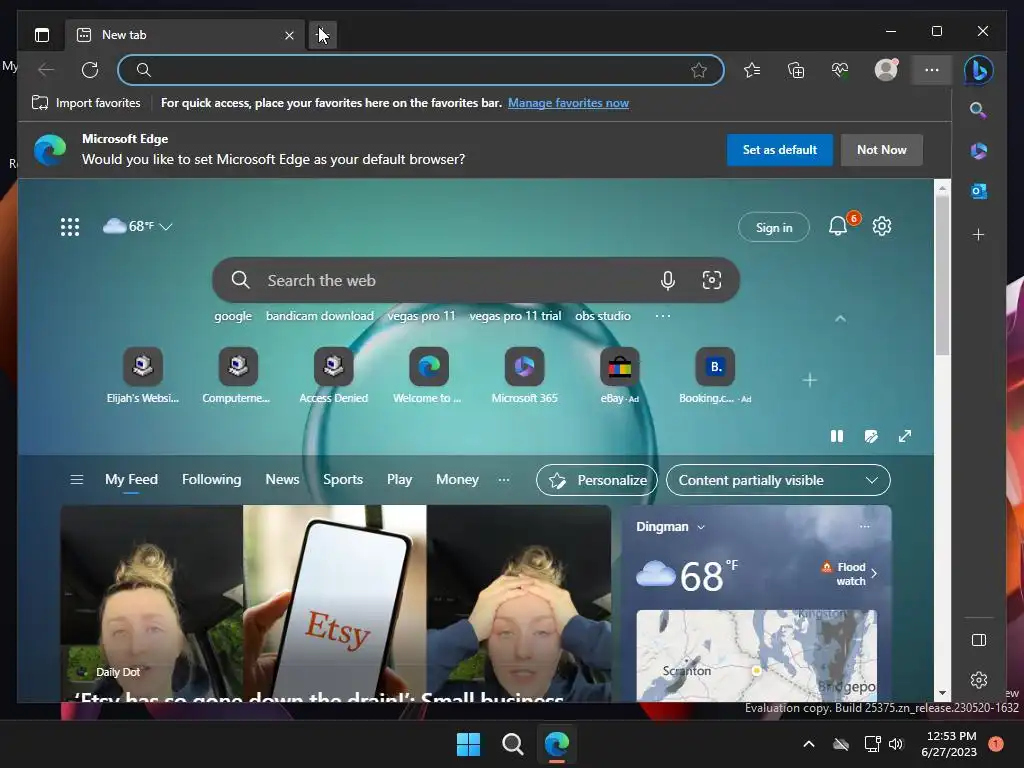Image resolution: width=1024 pixels, height=768 pixels.
Task: Open sidebar Search icon
Action: 978,110
